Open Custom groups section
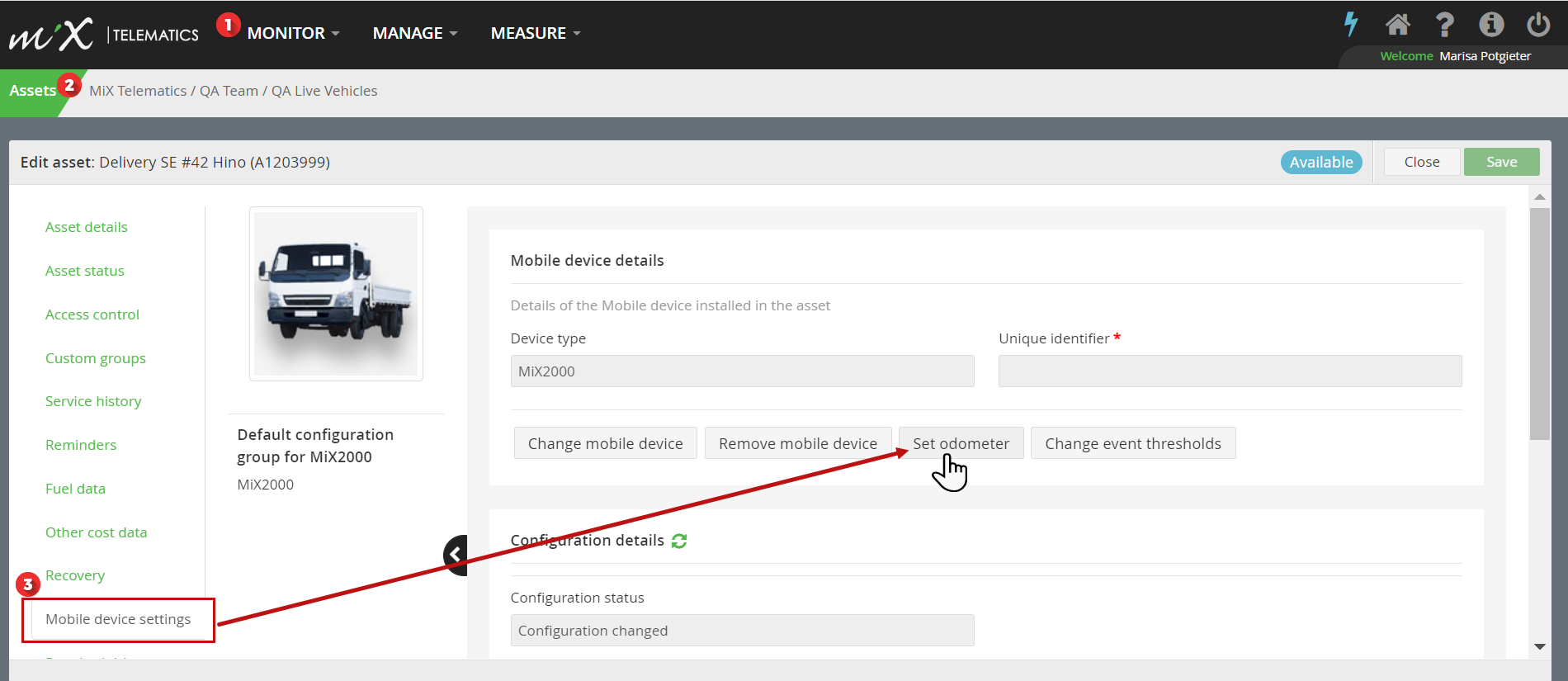Image resolution: width=1568 pixels, height=681 pixels. click(96, 358)
